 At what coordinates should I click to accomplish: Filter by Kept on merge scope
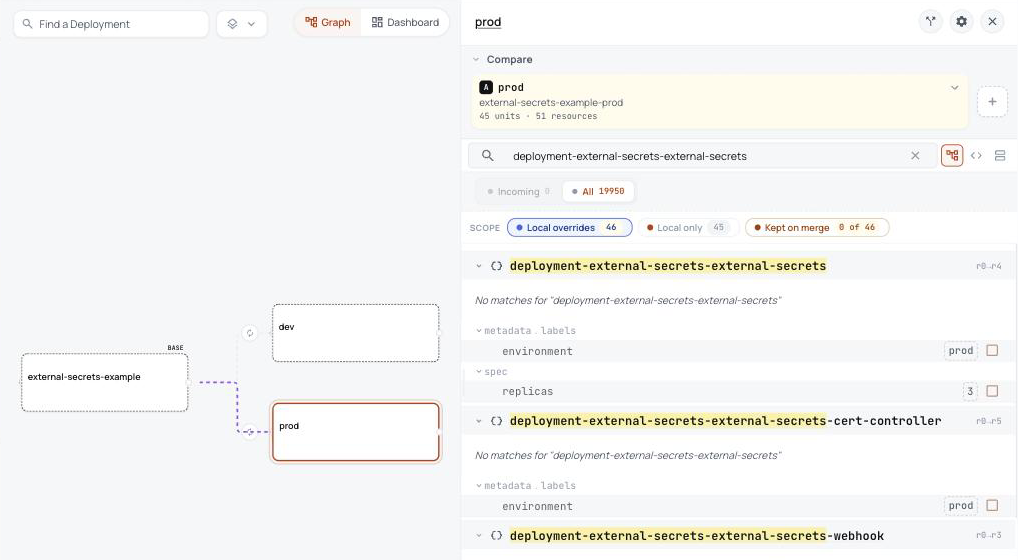[817, 228]
